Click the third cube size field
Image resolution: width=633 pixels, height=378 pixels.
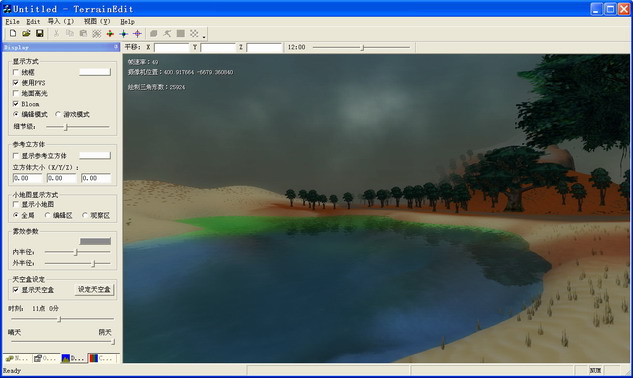click(96, 178)
